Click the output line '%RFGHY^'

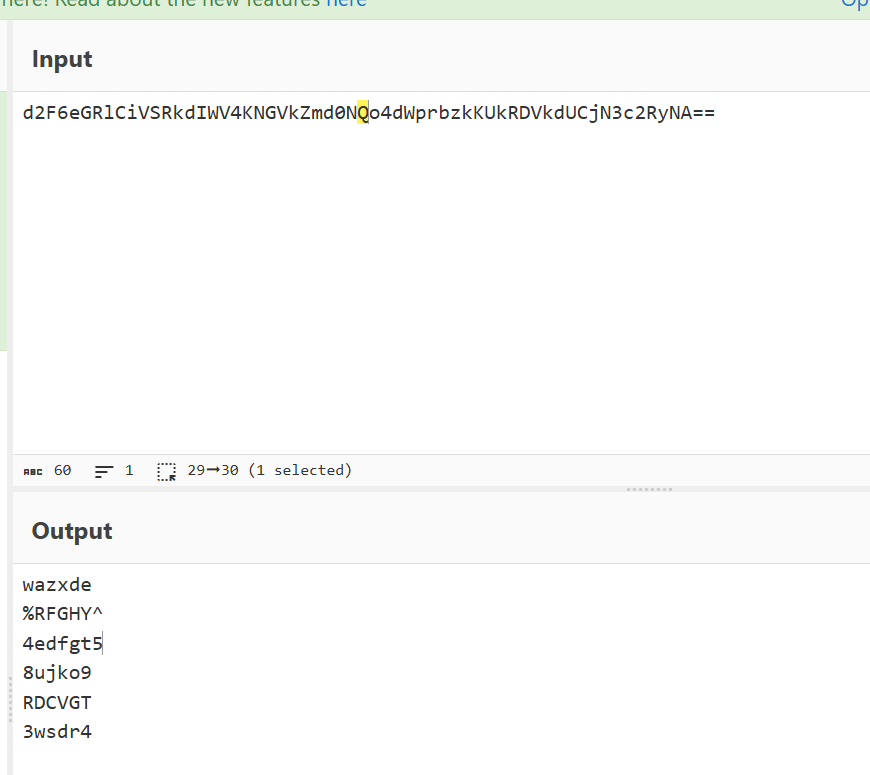[63, 614]
